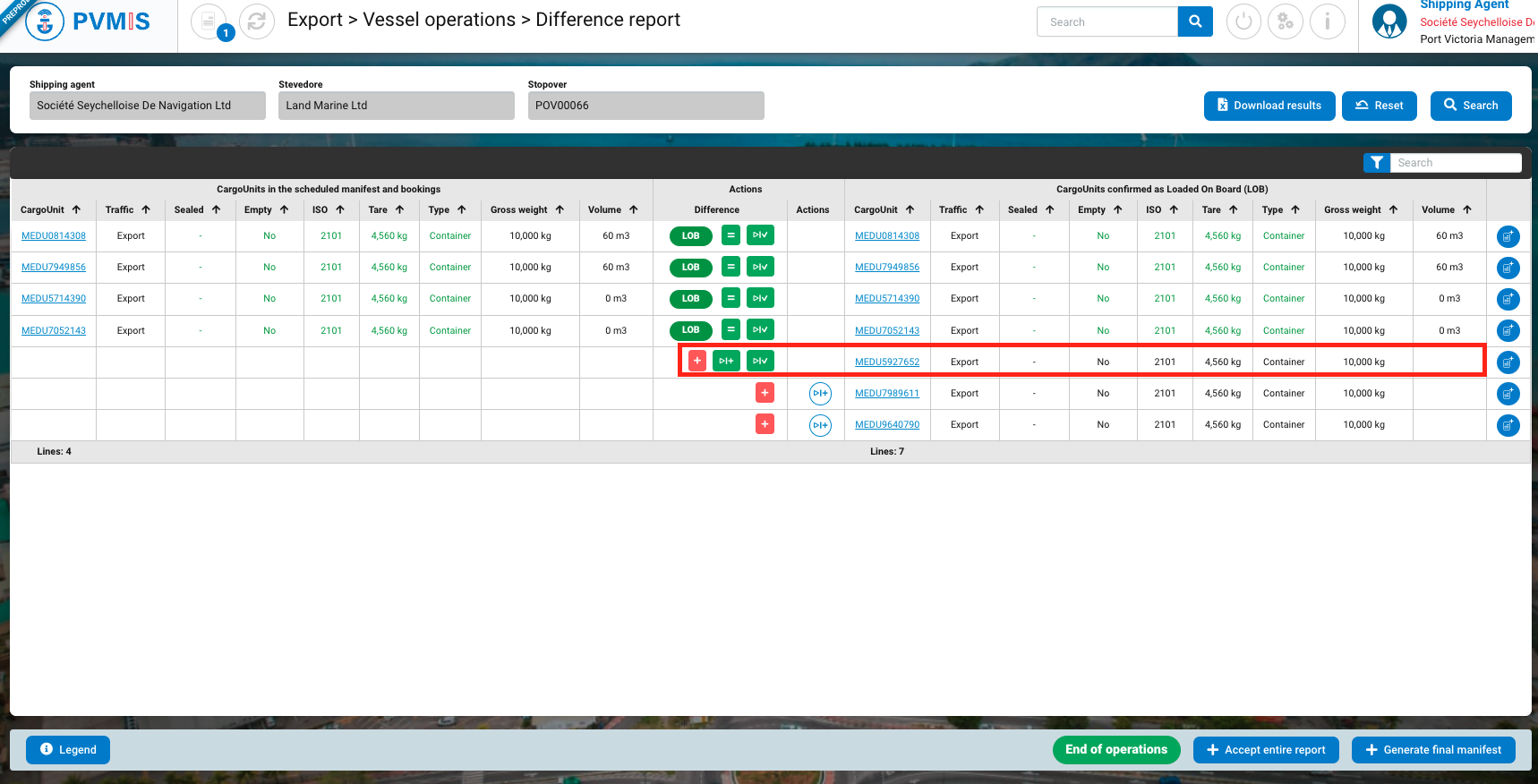Click the power icon in the top bar
The height and width of the screenshot is (784, 1538).
click(1243, 21)
